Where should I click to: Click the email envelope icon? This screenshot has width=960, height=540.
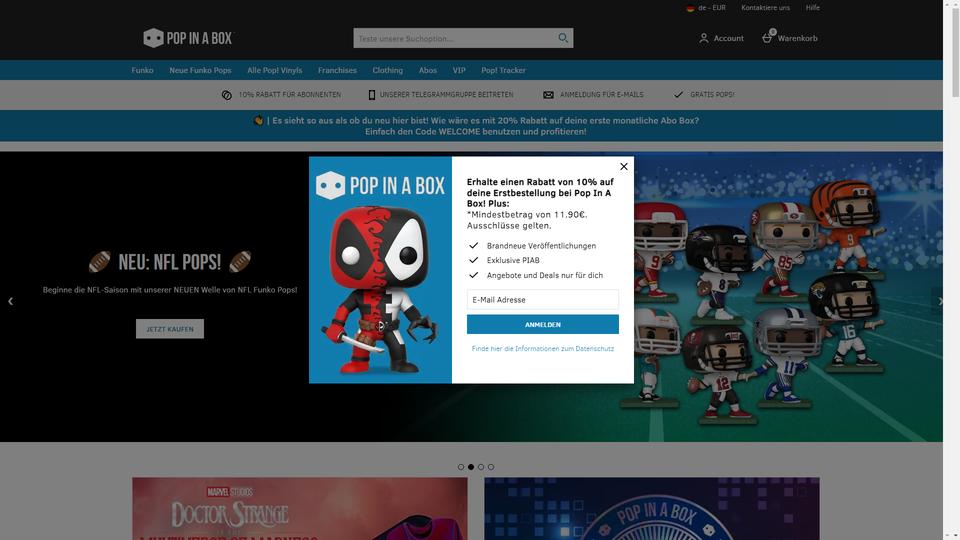click(x=548, y=95)
